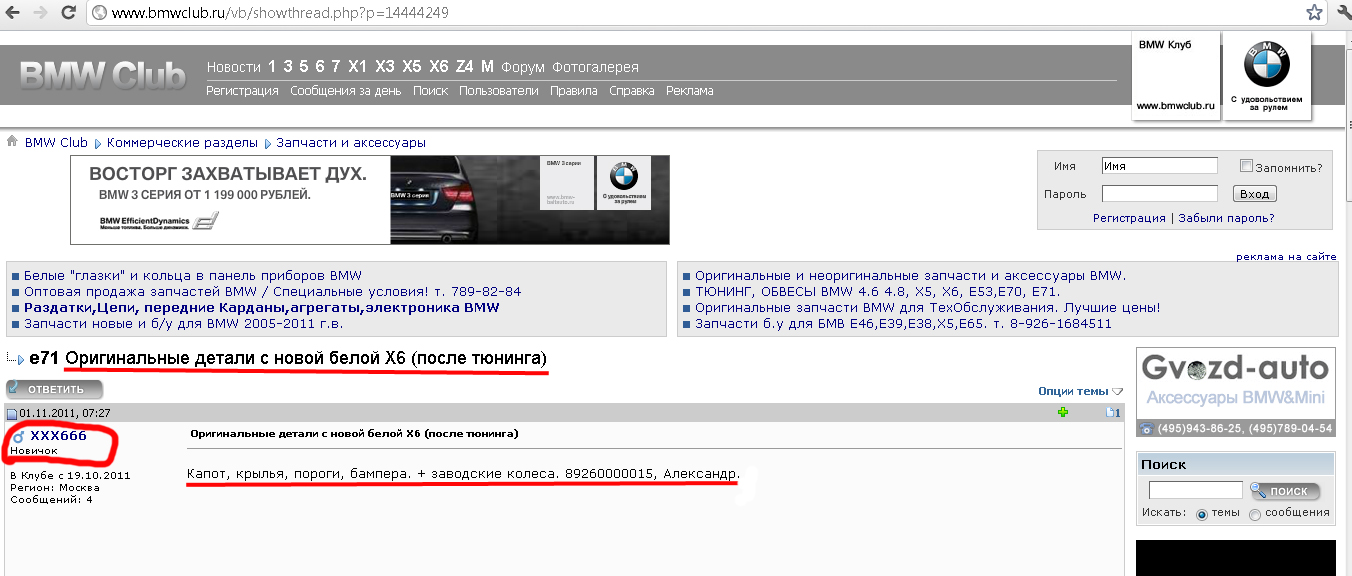Open Пользователи link
Image resolution: width=1352 pixels, height=576 pixels.
coord(499,91)
